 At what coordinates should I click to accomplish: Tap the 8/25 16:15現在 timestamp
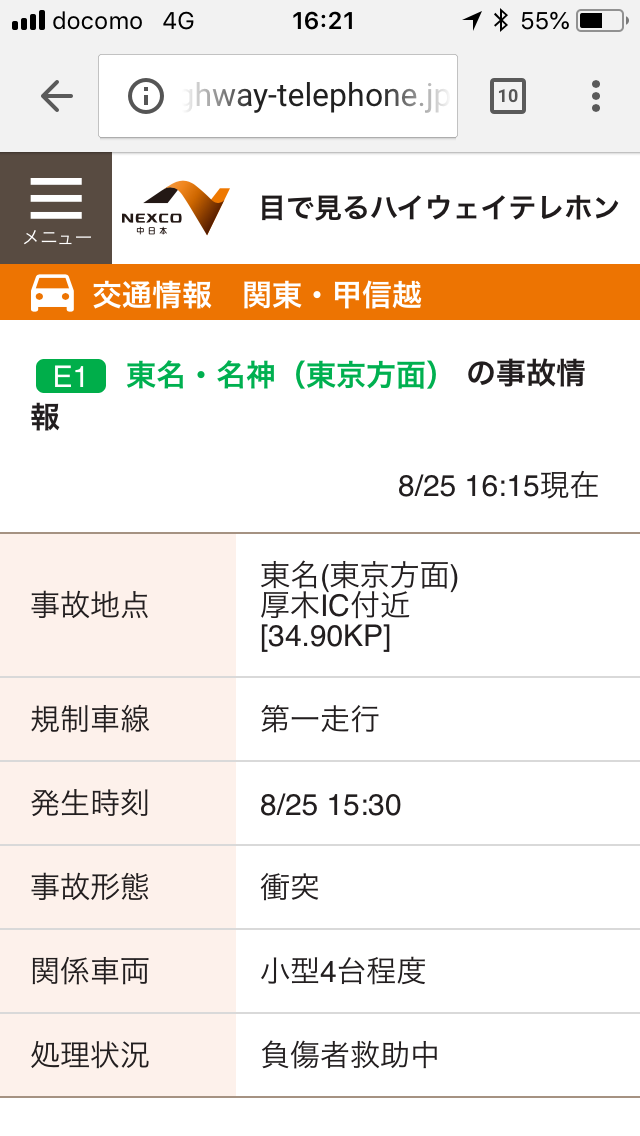click(498, 485)
